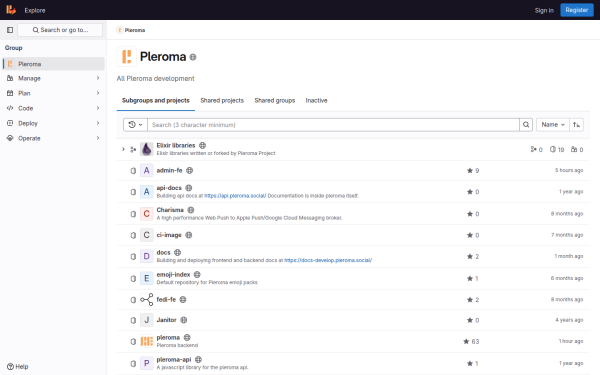Click the Operate icon in the sidebar
The width and height of the screenshot is (600, 375).
click(10, 138)
